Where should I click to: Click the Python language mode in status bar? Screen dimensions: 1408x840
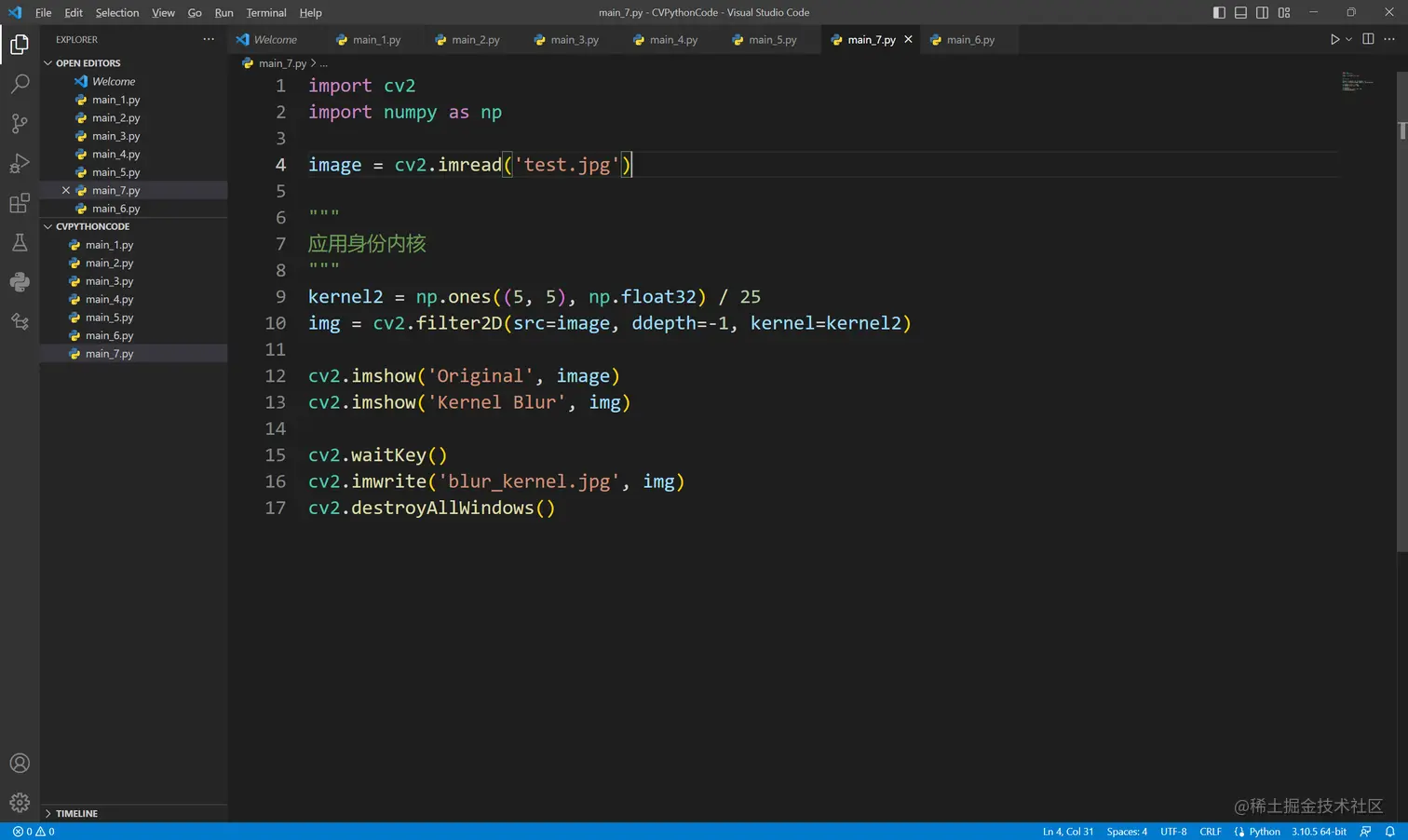[x=1264, y=832]
